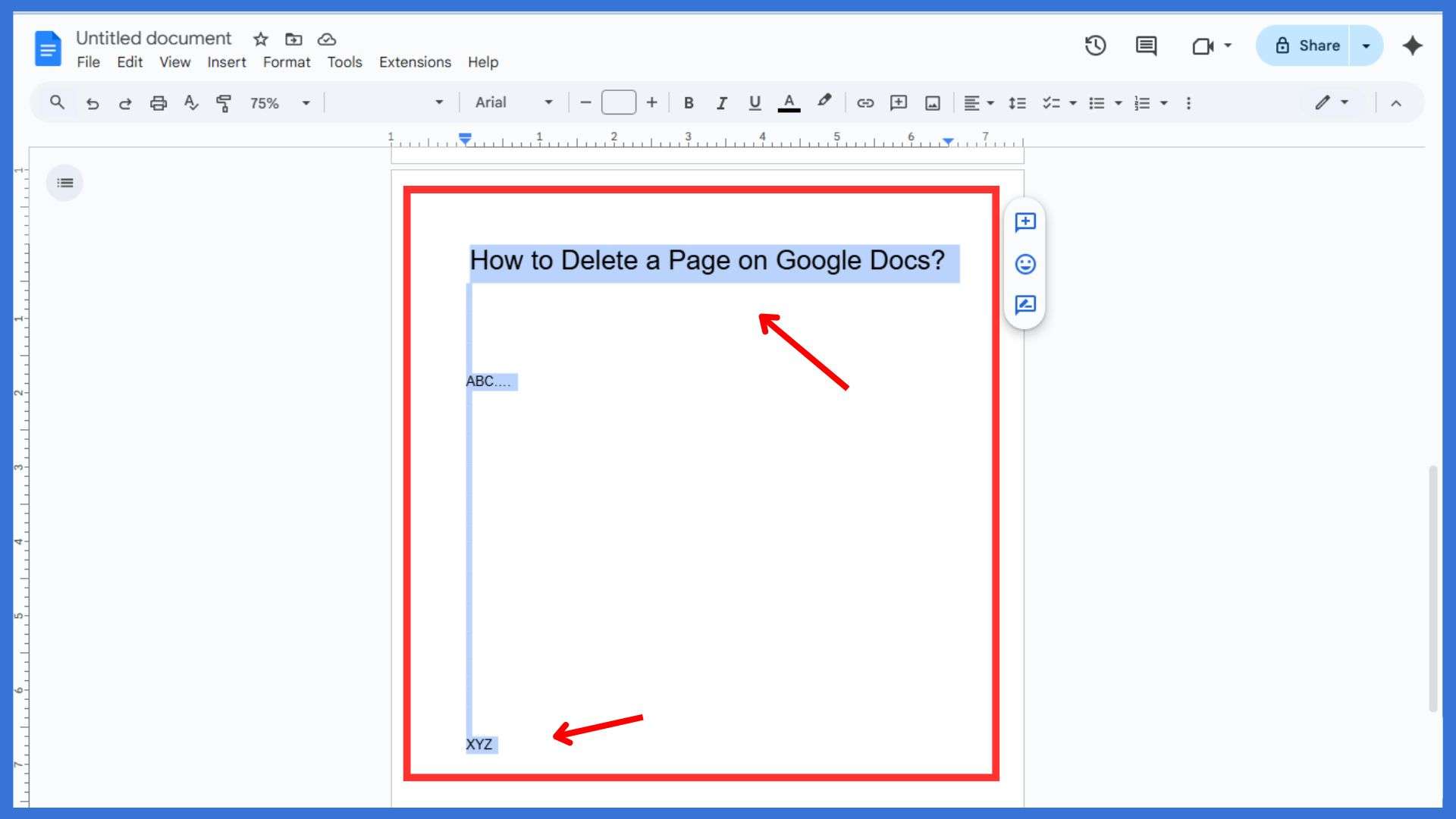The image size is (1456, 819).
Task: Open line and paragraph spacing
Action: pos(1017,103)
